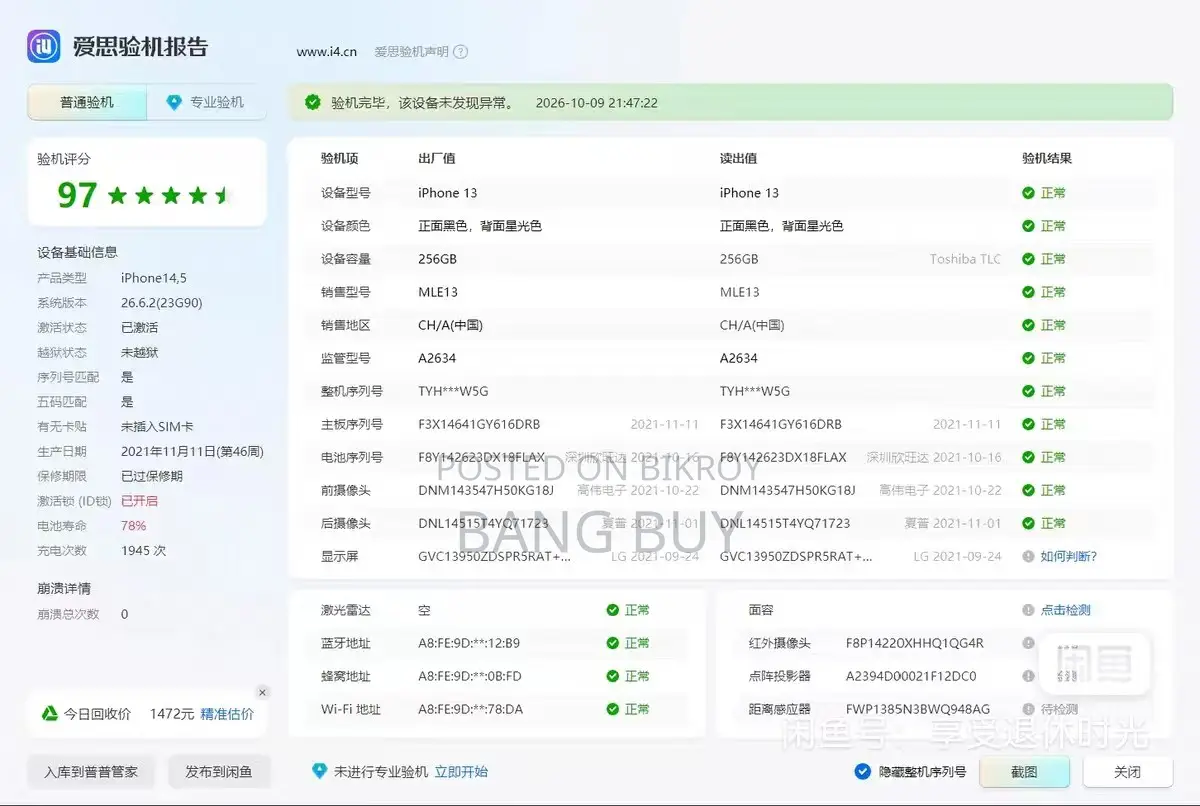1200x806 pixels.
Task: Click the 正常 check icon in 设备颜色 row
Action: coord(1028,226)
